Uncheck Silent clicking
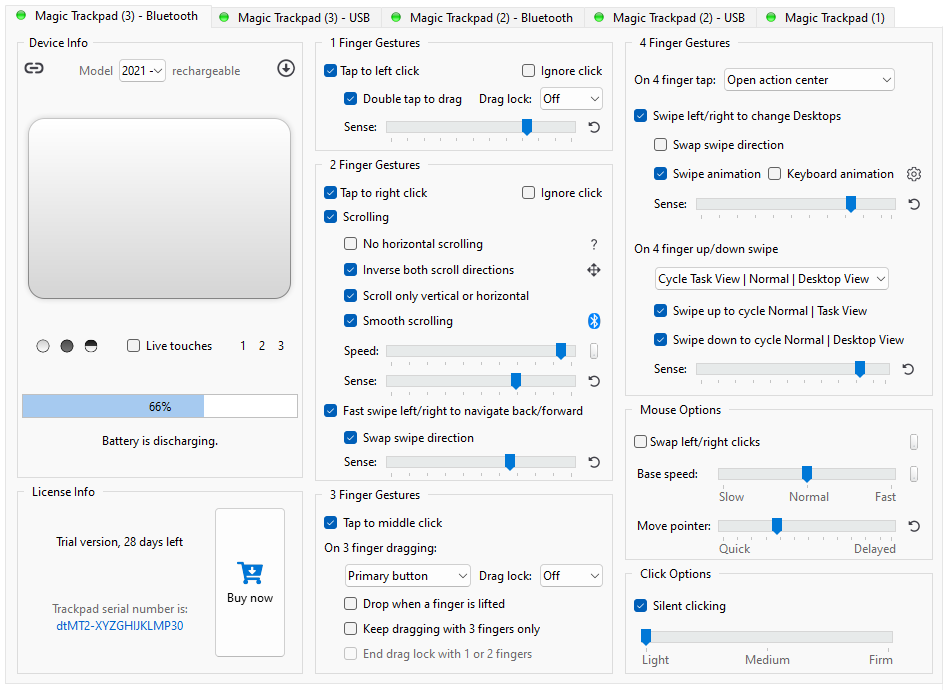This screenshot has height=690, width=950. point(639,605)
